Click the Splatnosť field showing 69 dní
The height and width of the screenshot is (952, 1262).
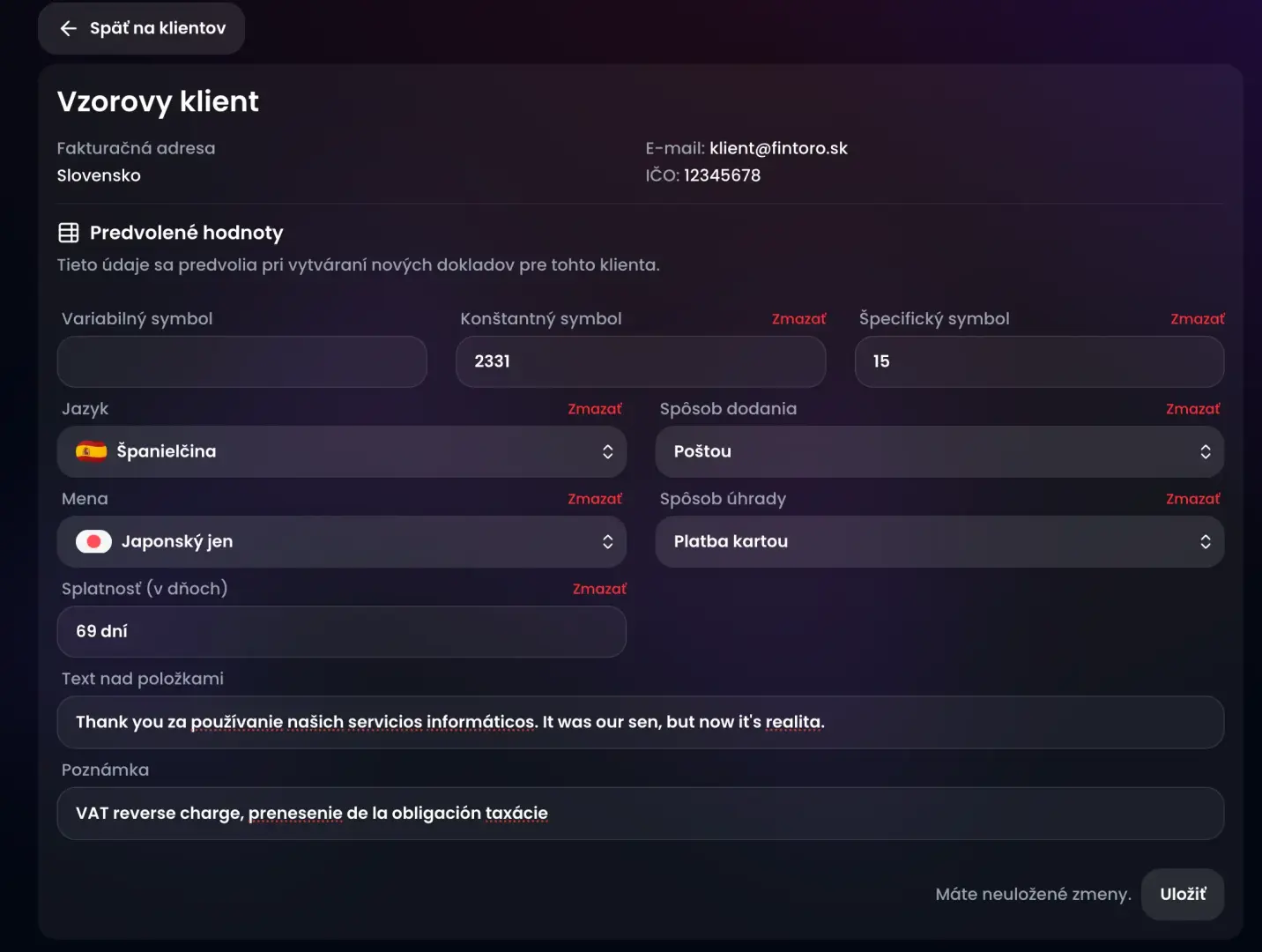tap(341, 631)
